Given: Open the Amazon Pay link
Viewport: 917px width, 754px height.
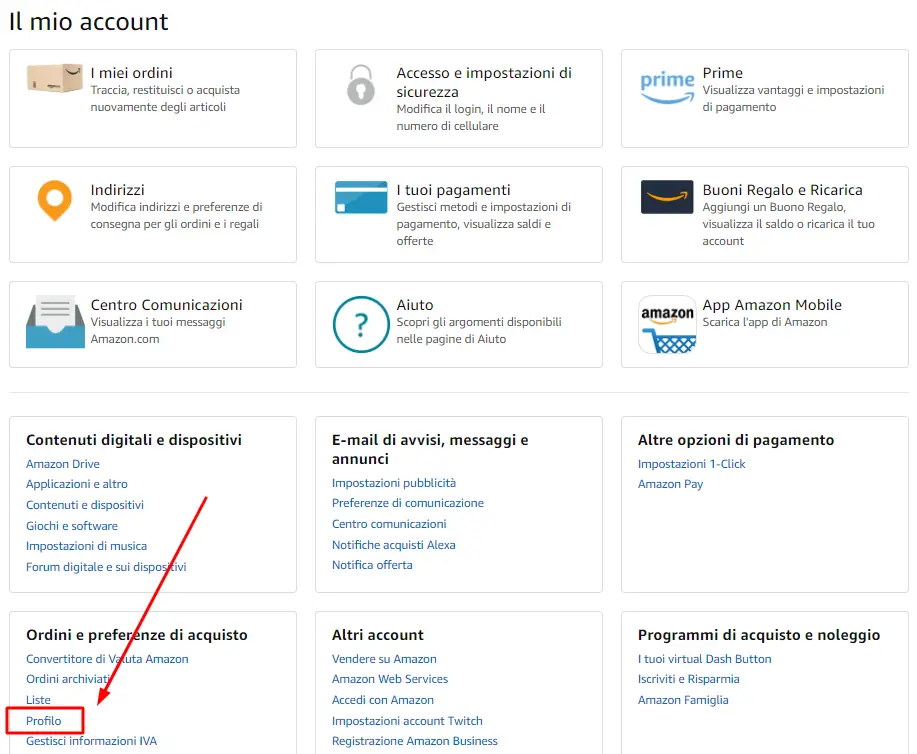Looking at the screenshot, I should point(670,484).
